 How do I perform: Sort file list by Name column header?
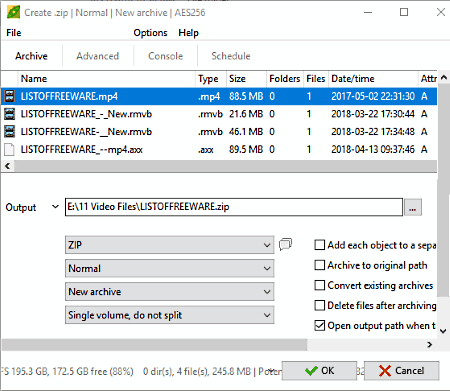click(106, 79)
